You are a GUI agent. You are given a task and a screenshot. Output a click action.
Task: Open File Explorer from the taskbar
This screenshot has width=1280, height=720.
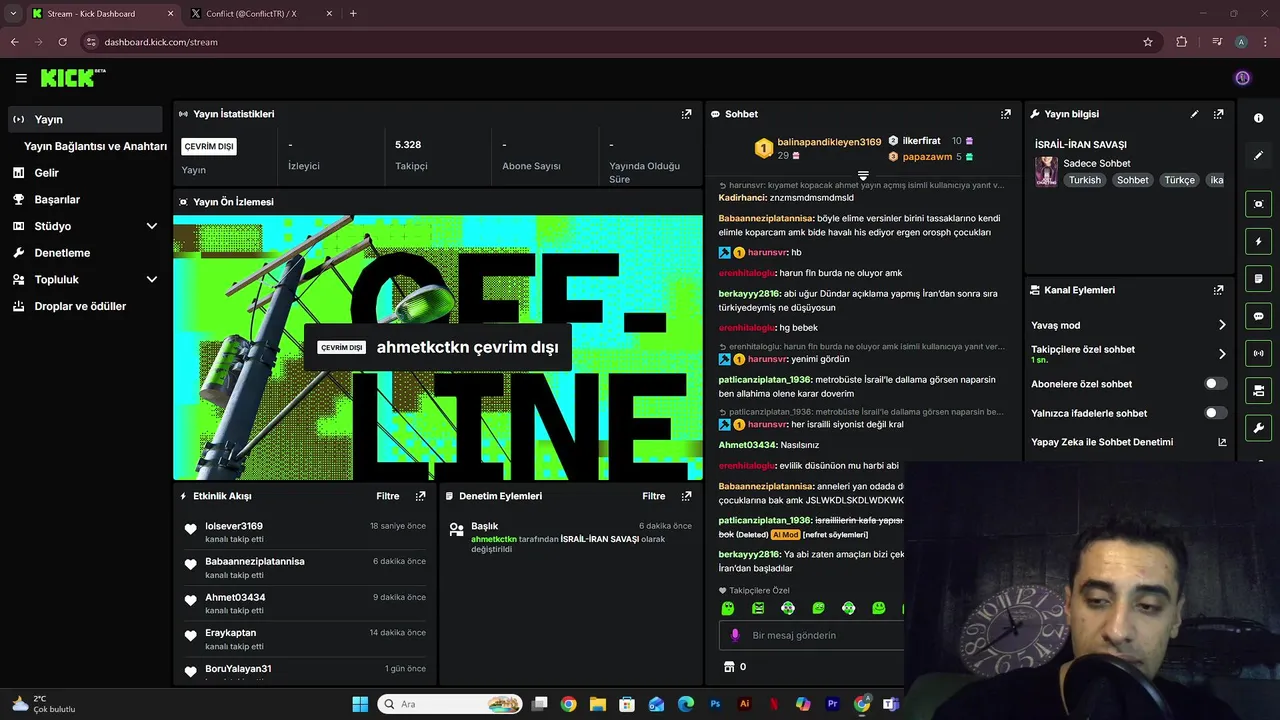click(x=598, y=704)
